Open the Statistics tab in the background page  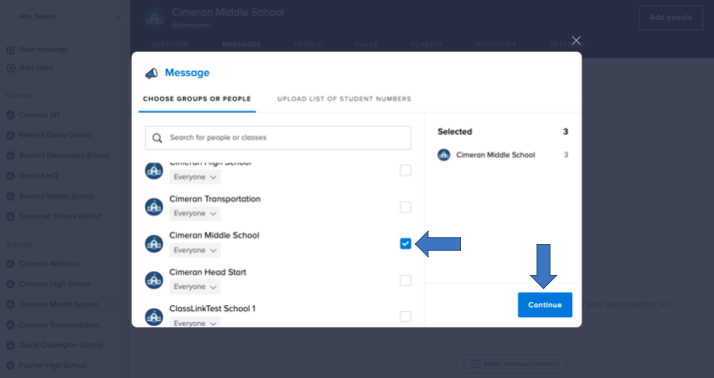click(496, 45)
